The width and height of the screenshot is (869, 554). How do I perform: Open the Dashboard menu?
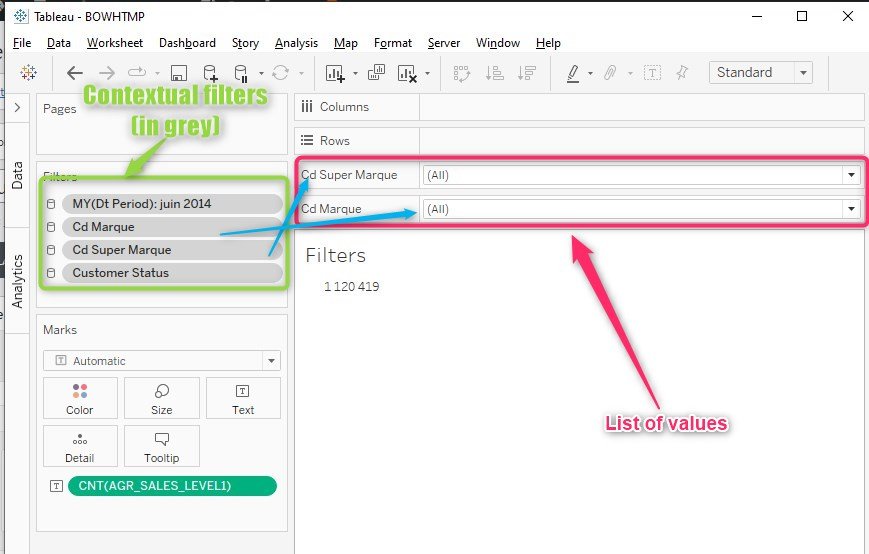click(x=187, y=43)
